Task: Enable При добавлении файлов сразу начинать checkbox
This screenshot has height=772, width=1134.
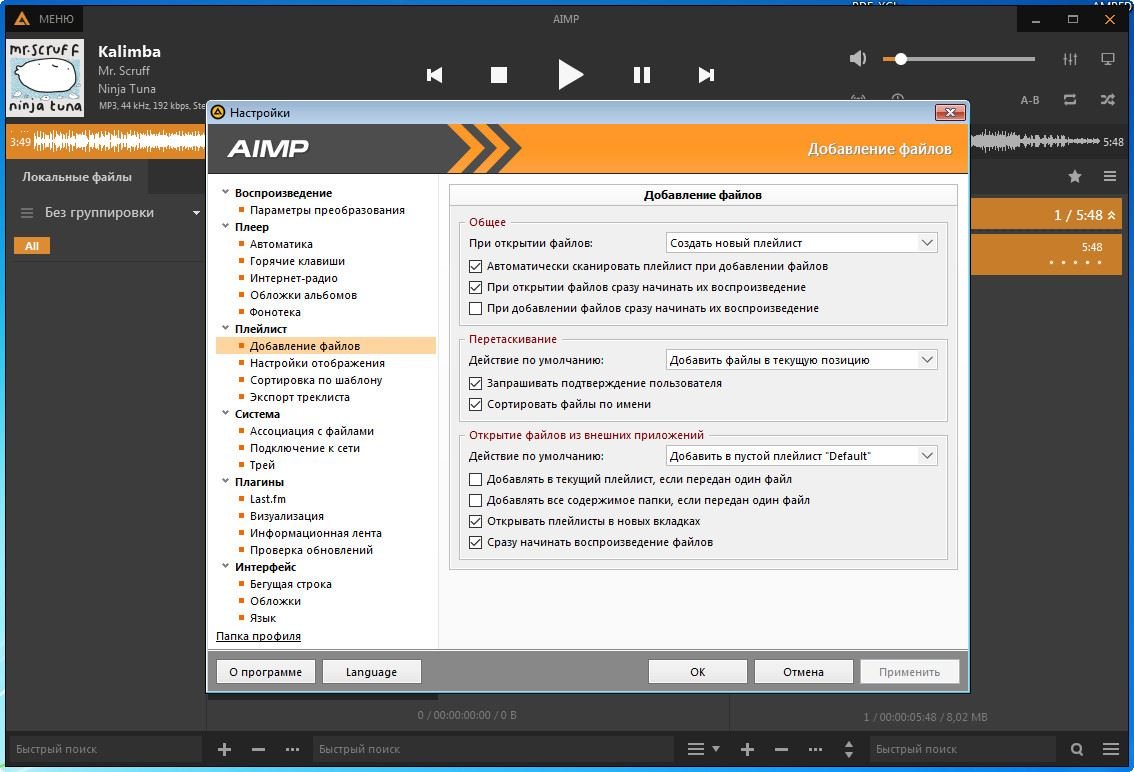Action: (475, 308)
